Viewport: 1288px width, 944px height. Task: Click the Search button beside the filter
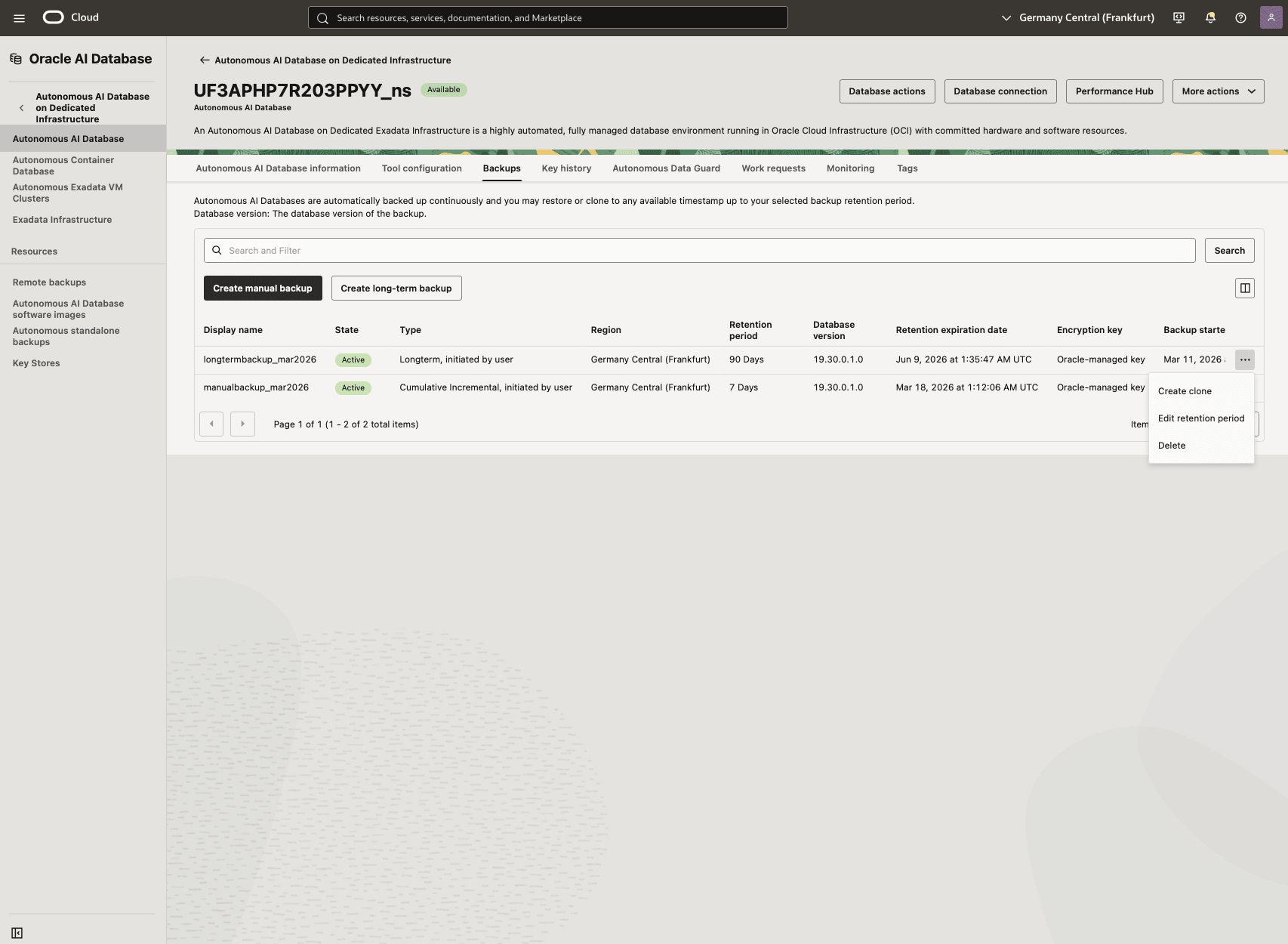pos(1229,250)
